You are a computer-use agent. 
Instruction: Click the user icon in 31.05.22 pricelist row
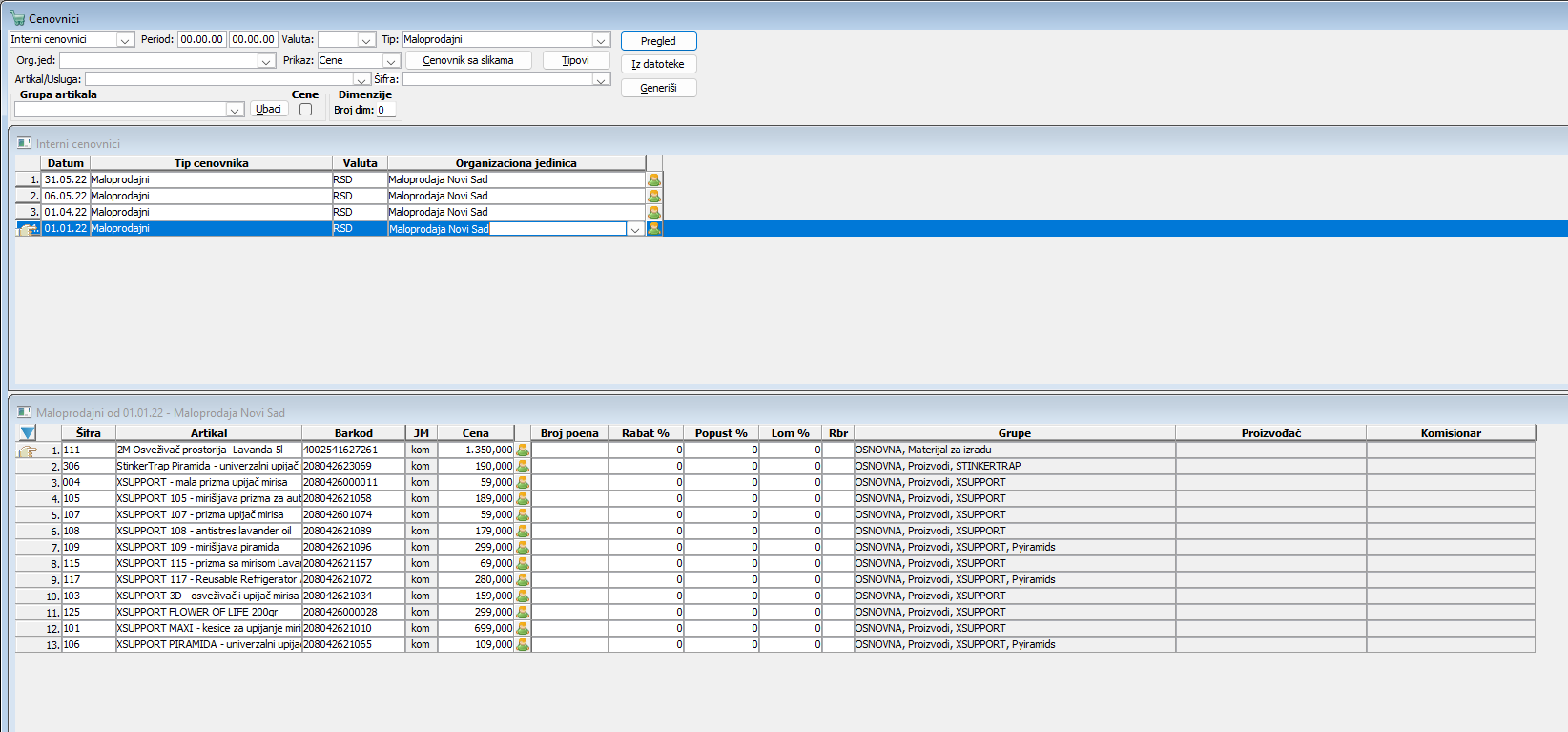click(654, 179)
